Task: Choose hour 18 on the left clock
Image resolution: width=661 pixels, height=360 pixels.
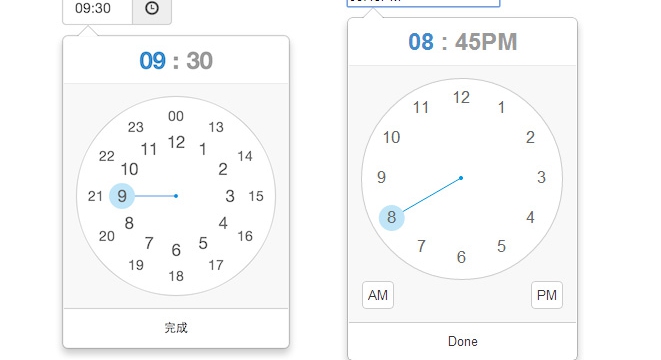Action: point(176,276)
